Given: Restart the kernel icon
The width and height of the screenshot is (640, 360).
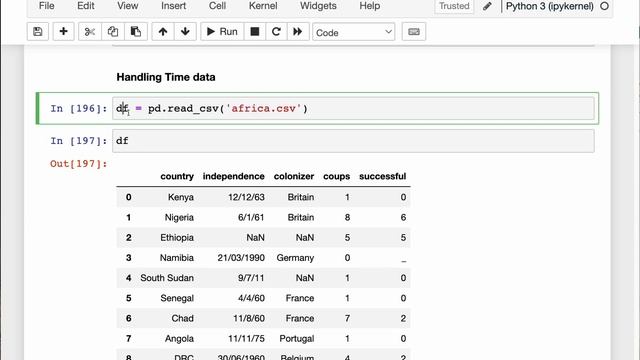Looking at the screenshot, I should 276,32.
